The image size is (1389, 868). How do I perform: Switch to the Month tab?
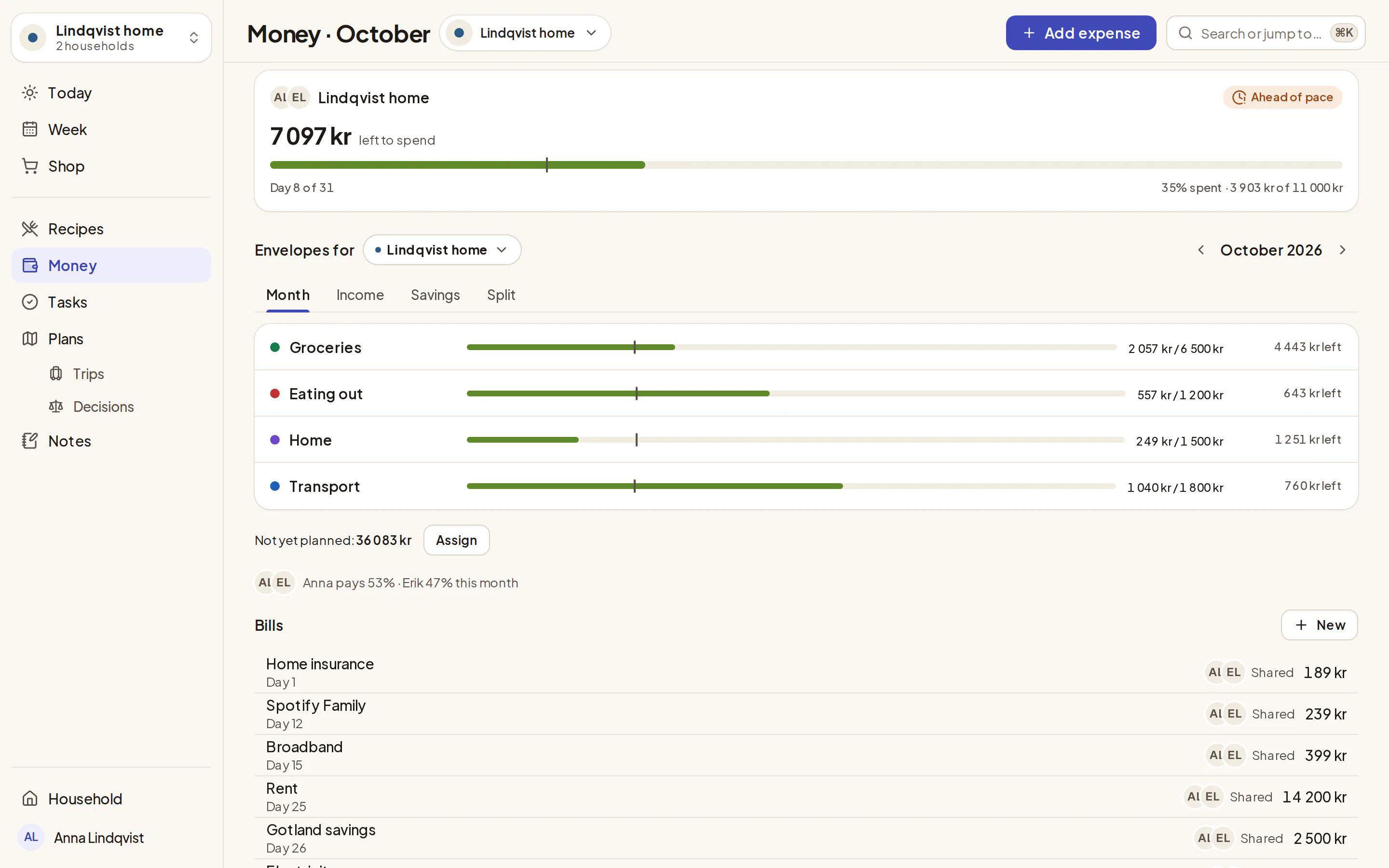point(287,295)
